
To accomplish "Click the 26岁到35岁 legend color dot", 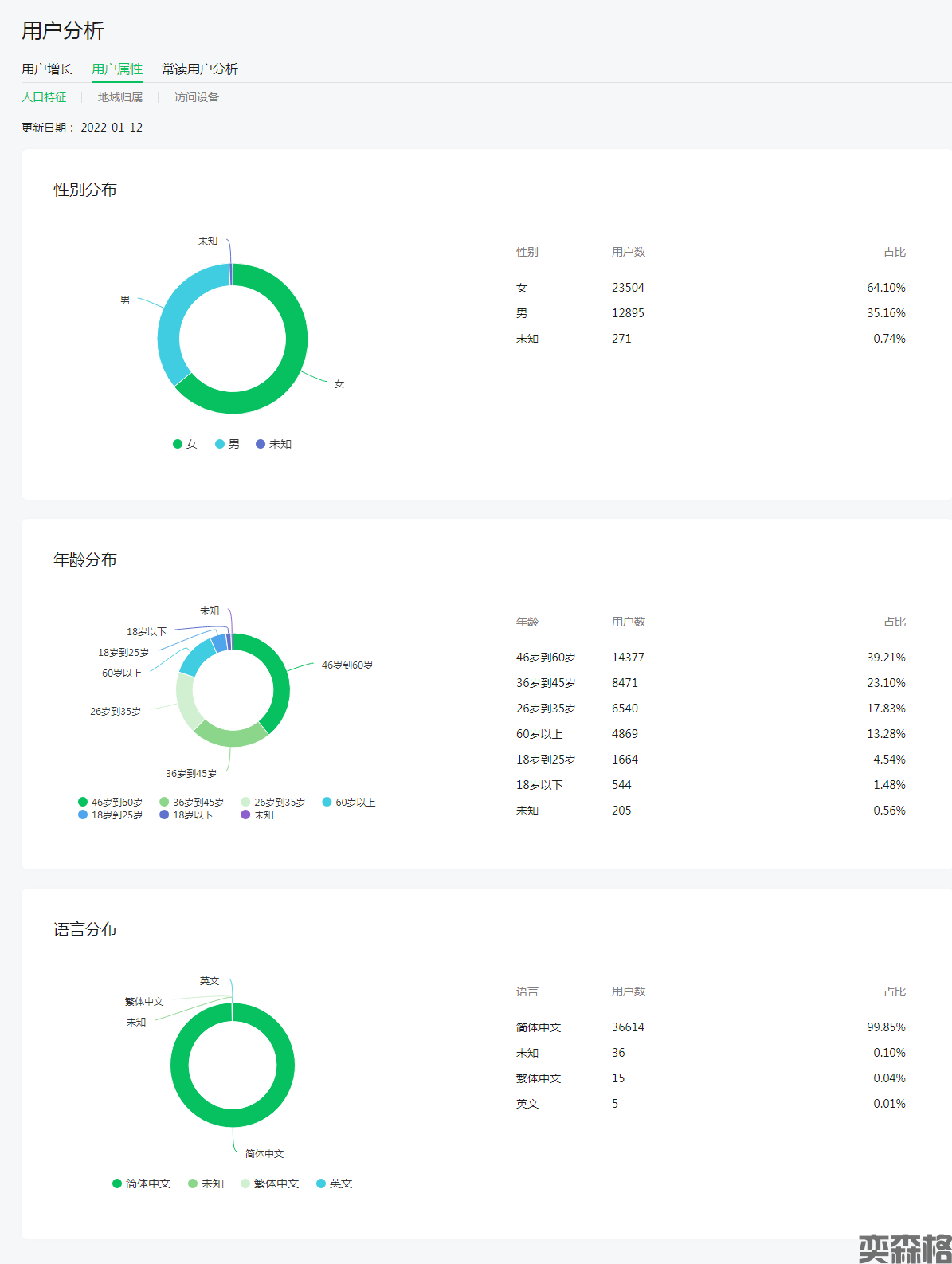I will [246, 802].
